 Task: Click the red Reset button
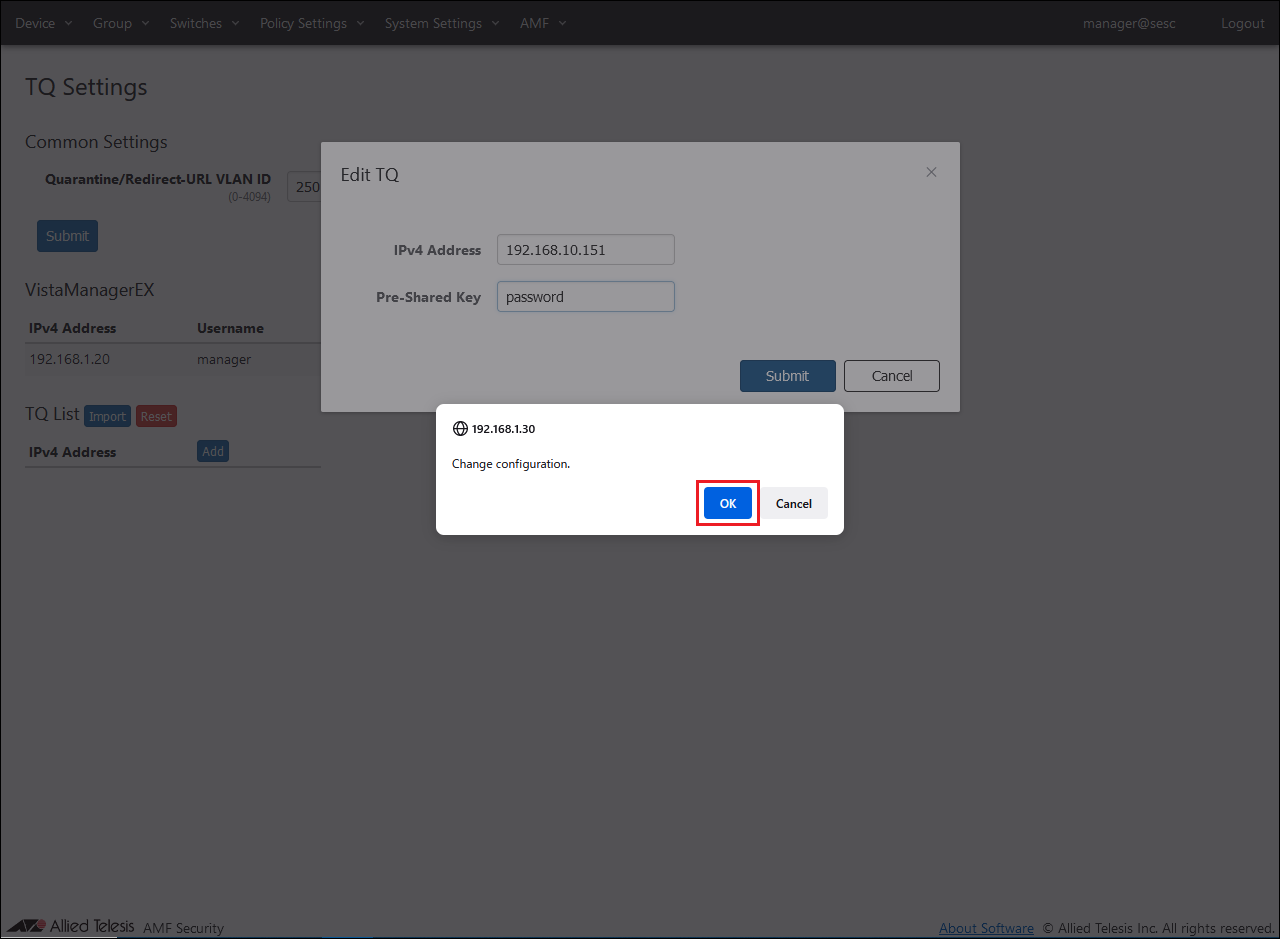(156, 417)
